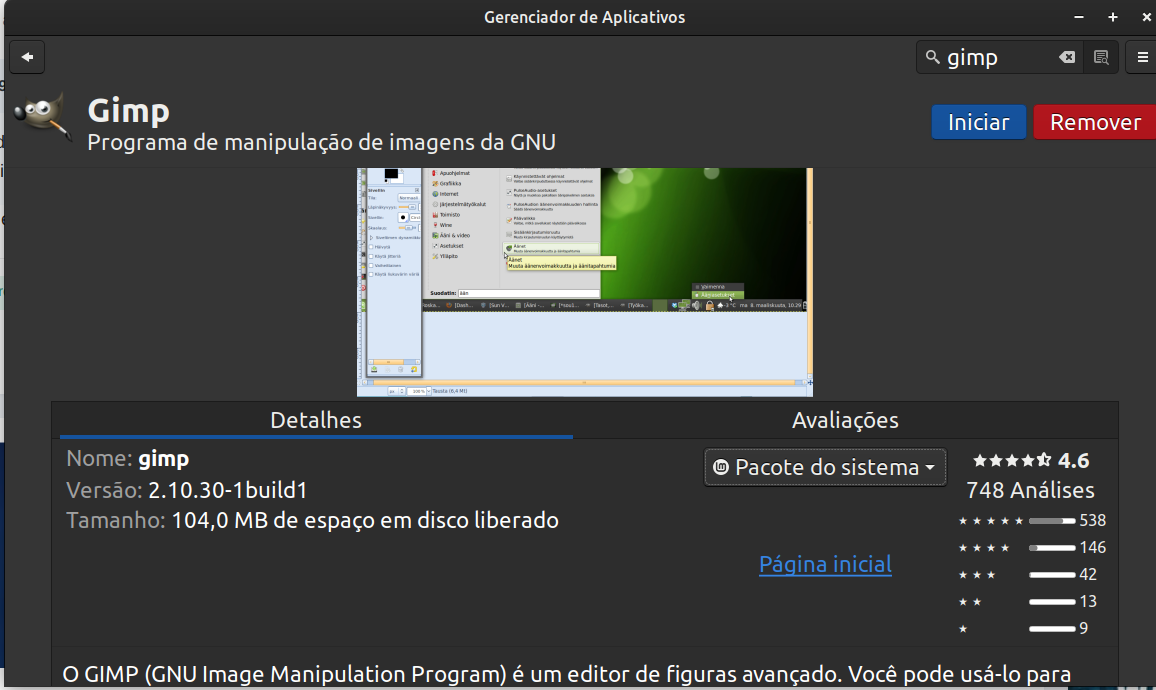
Task: Open the Gimp screenshot preview
Action: click(x=585, y=282)
